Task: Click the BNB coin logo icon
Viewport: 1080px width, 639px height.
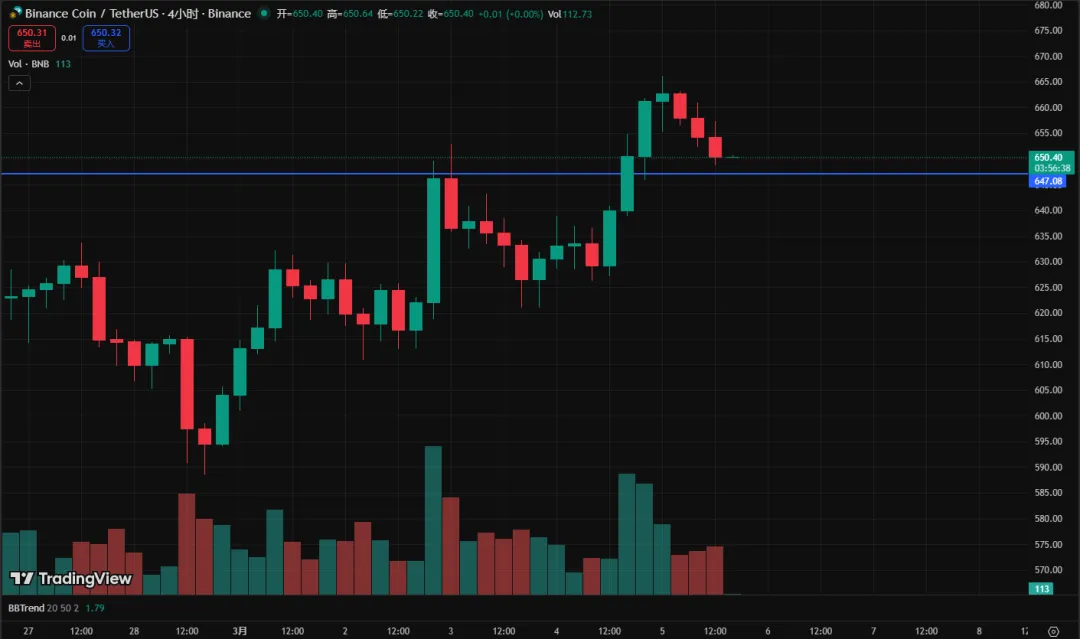Action: [x=15, y=13]
